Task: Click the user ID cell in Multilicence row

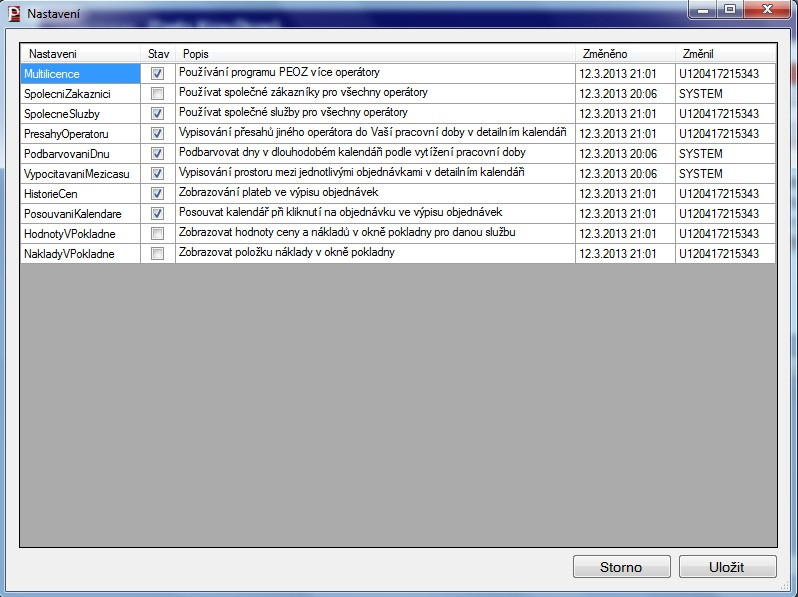Action: pyautogui.click(x=726, y=74)
